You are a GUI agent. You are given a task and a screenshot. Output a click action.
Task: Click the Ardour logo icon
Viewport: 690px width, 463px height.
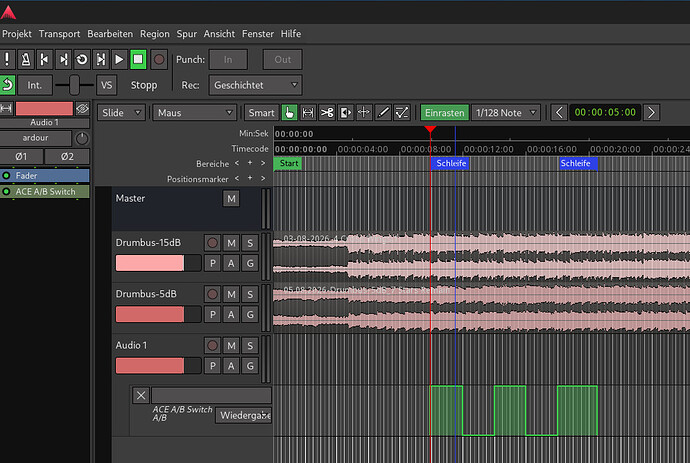tap(8, 12)
